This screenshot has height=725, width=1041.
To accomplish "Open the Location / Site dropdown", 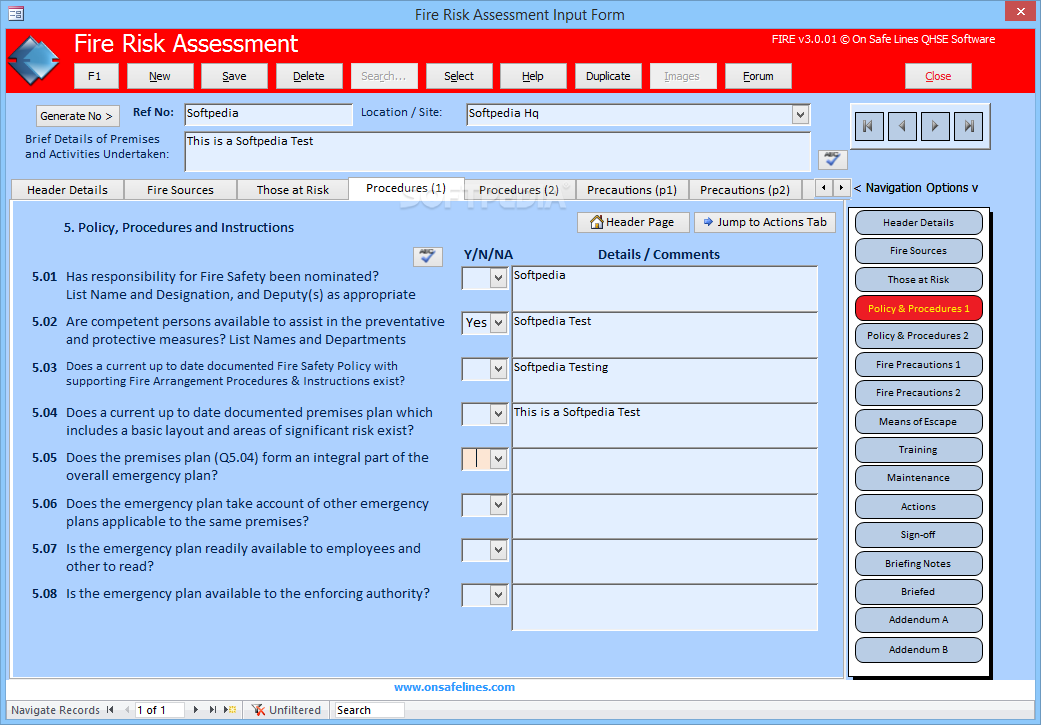I will point(800,114).
